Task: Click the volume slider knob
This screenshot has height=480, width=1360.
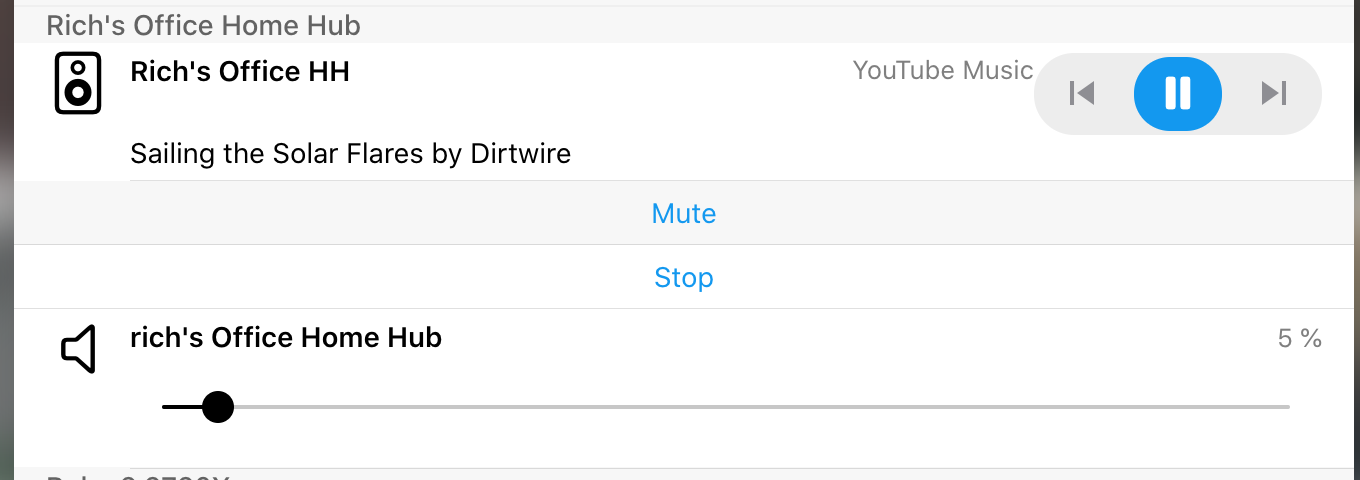Action: (217, 407)
